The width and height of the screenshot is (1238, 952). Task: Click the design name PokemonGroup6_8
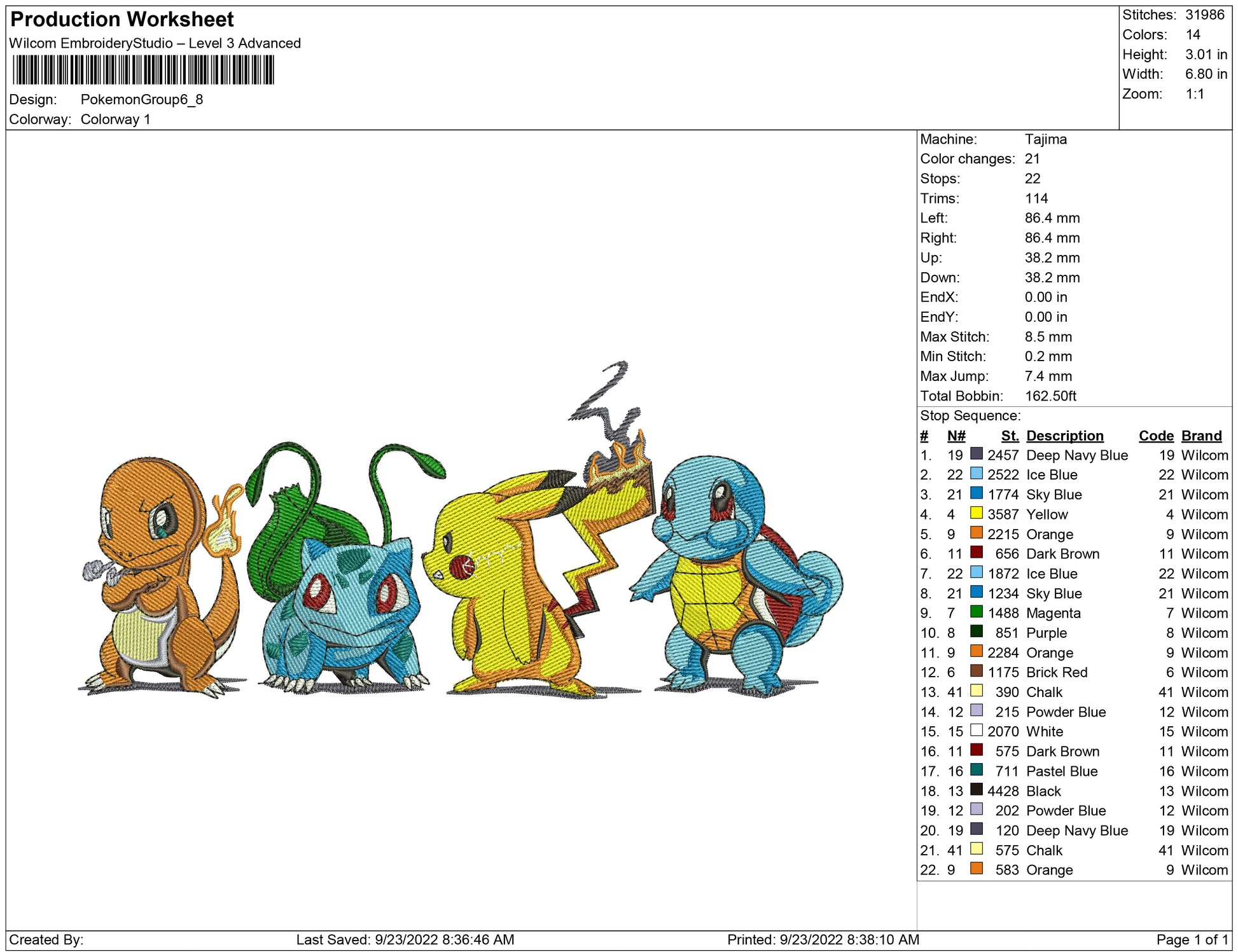pyautogui.click(x=141, y=99)
